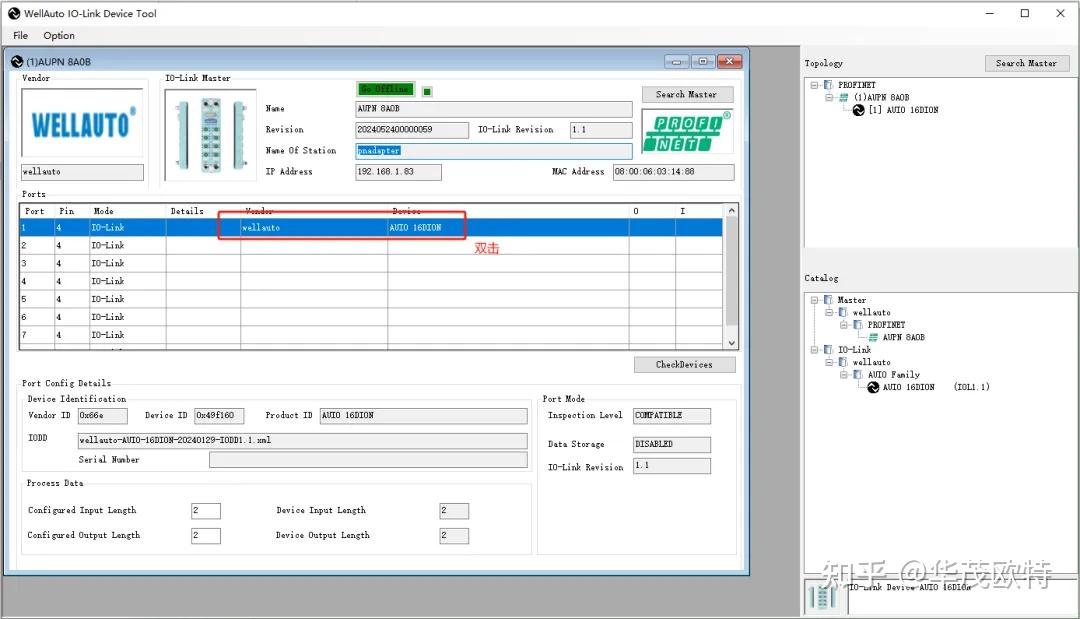This screenshot has width=1080, height=619.
Task: Open the Option menu
Action: click(x=58, y=35)
